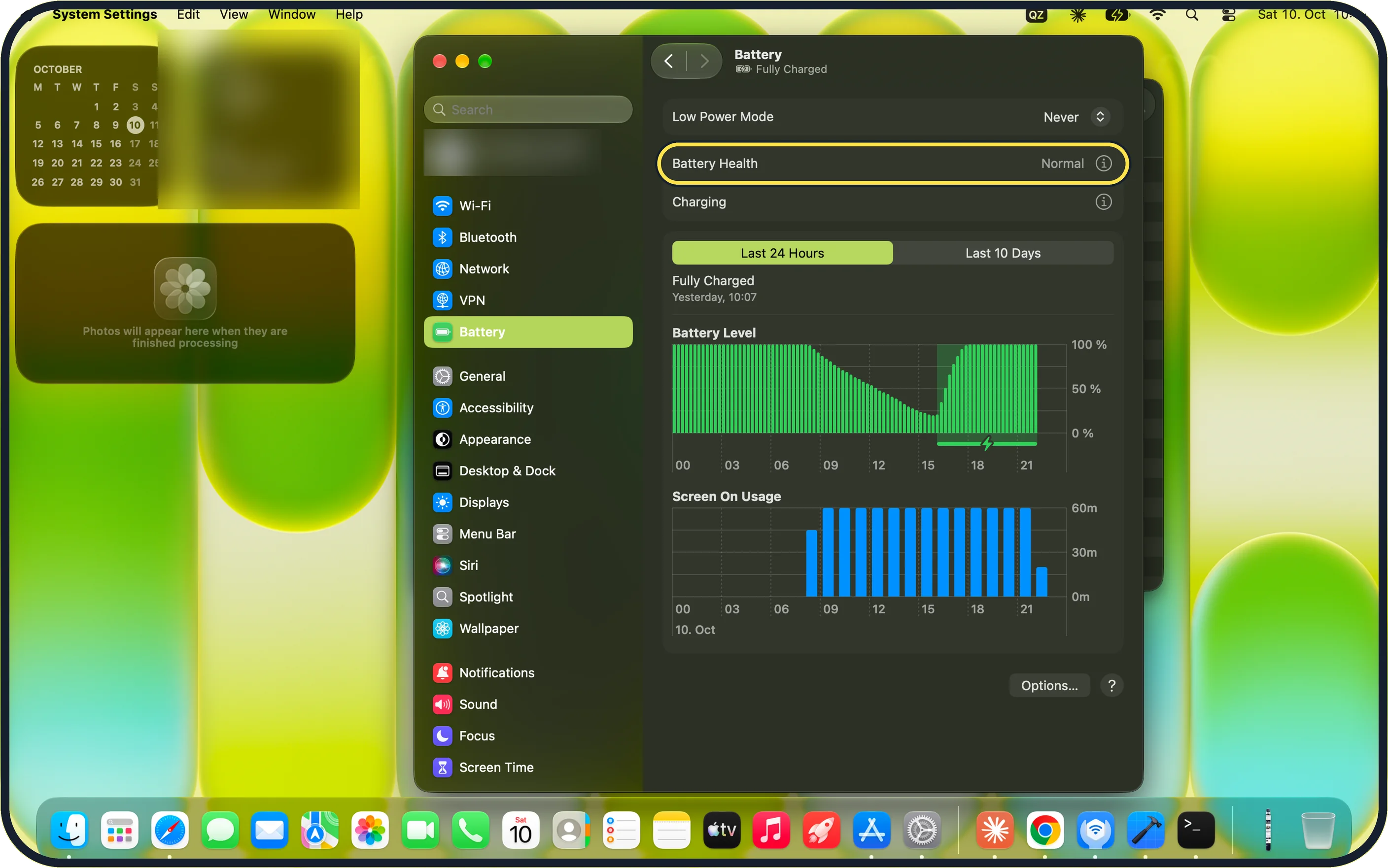The height and width of the screenshot is (868, 1388).
Task: Open the VPN settings
Action: [x=528, y=300]
